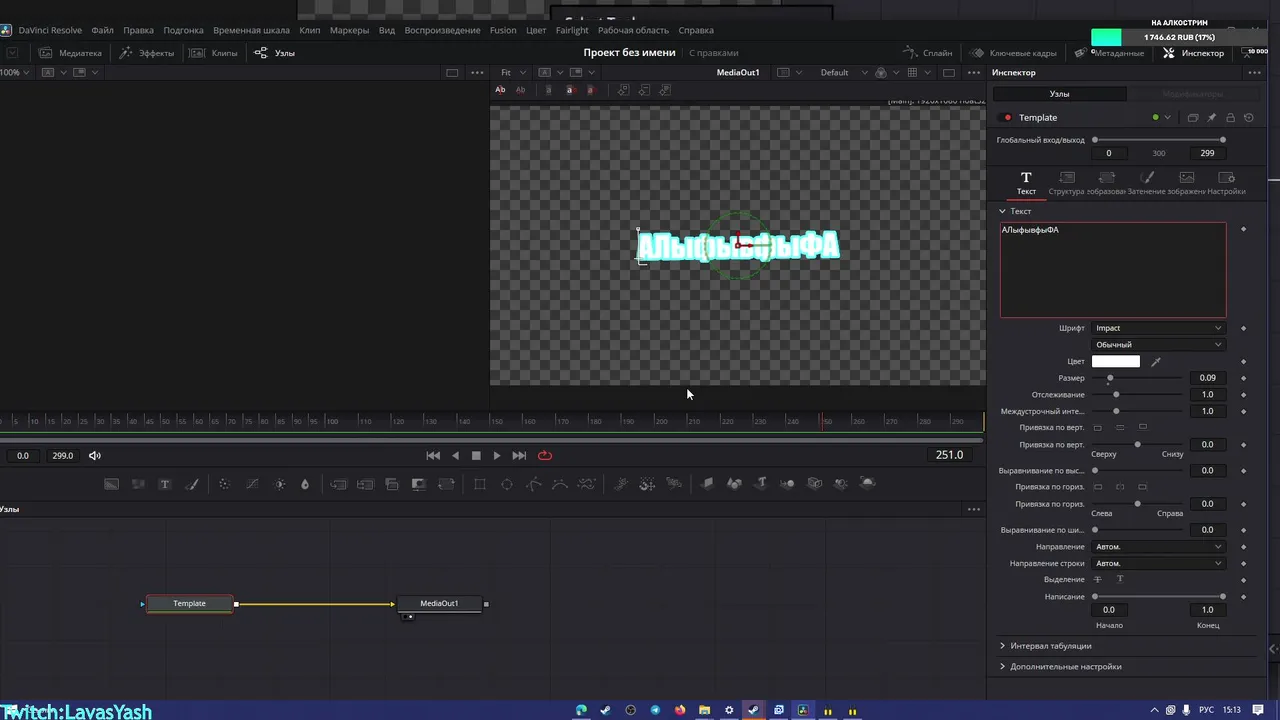Lock the Template node controls

point(1230,117)
